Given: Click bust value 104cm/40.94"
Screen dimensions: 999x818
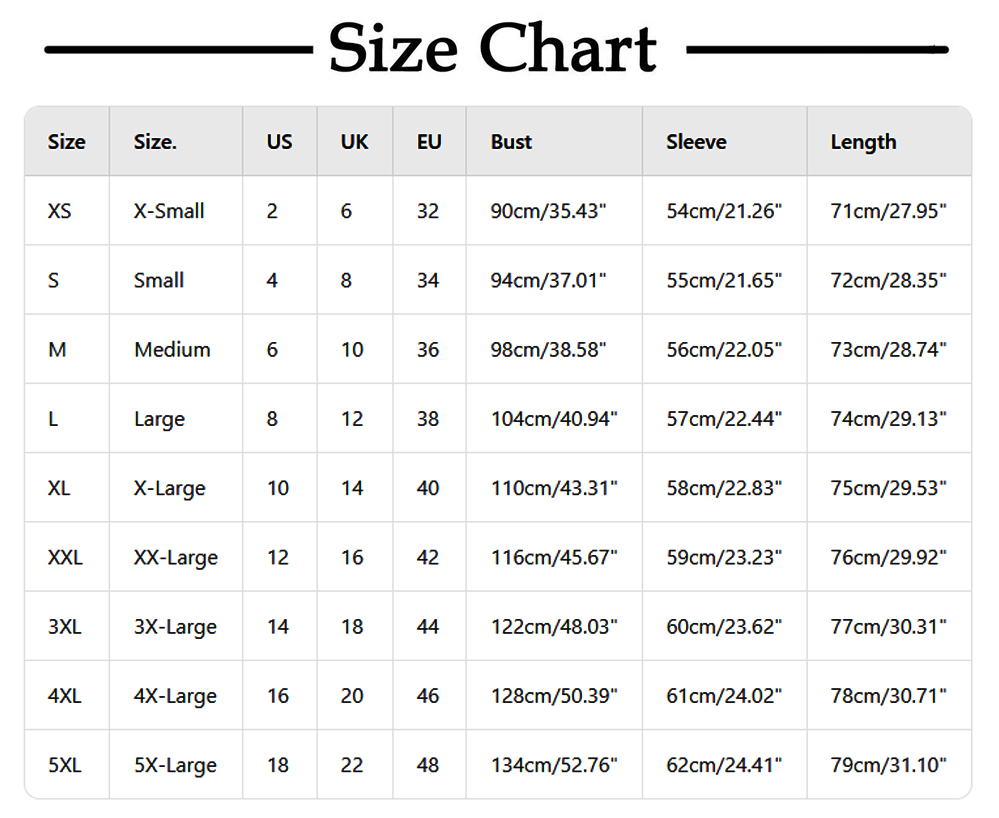Looking at the screenshot, I should coord(554,419).
